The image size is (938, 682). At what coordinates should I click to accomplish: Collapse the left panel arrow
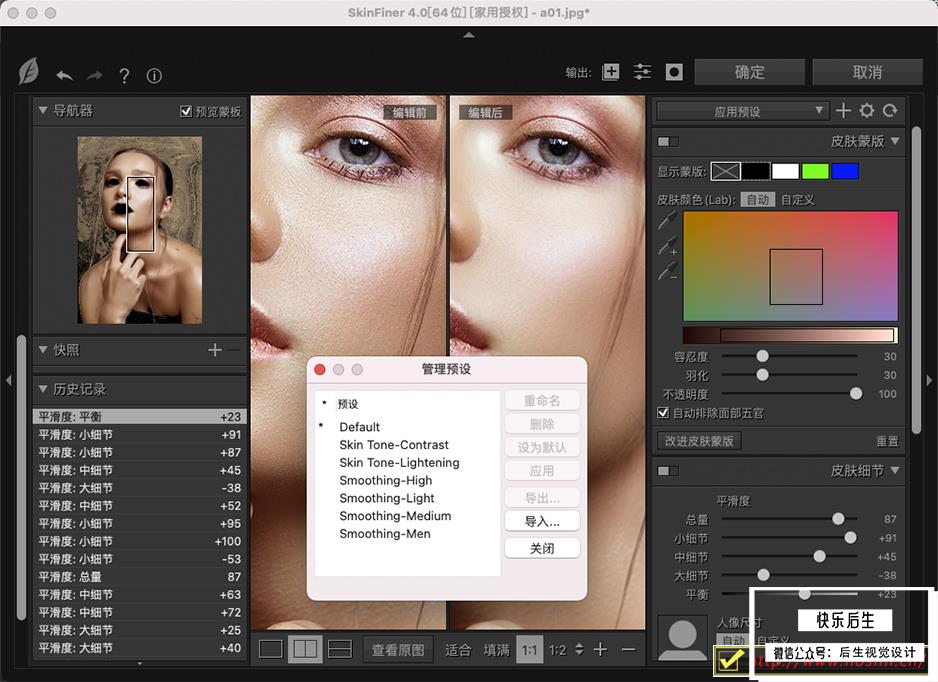point(8,380)
